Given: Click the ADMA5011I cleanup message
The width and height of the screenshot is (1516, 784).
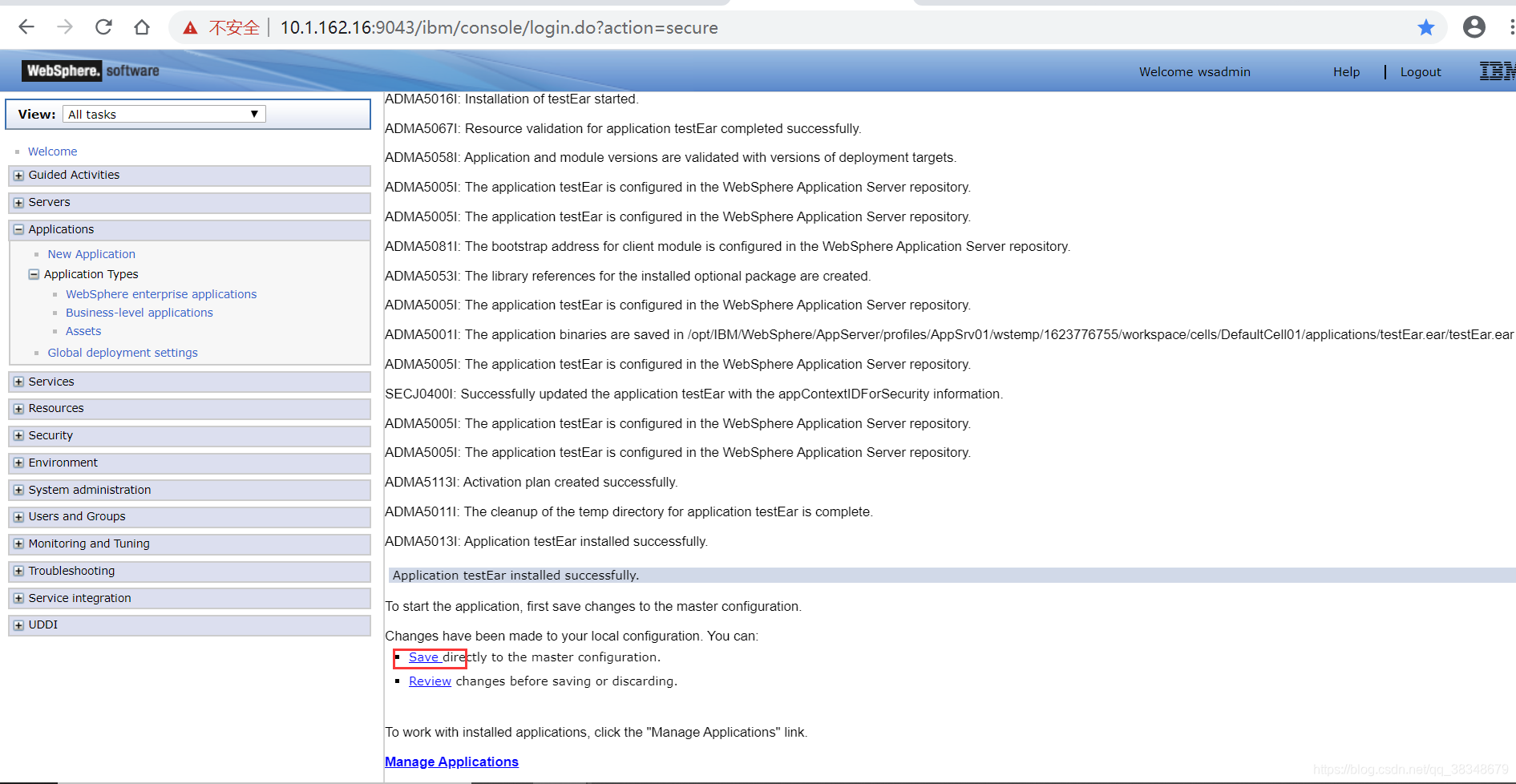Looking at the screenshot, I should coord(629,512).
